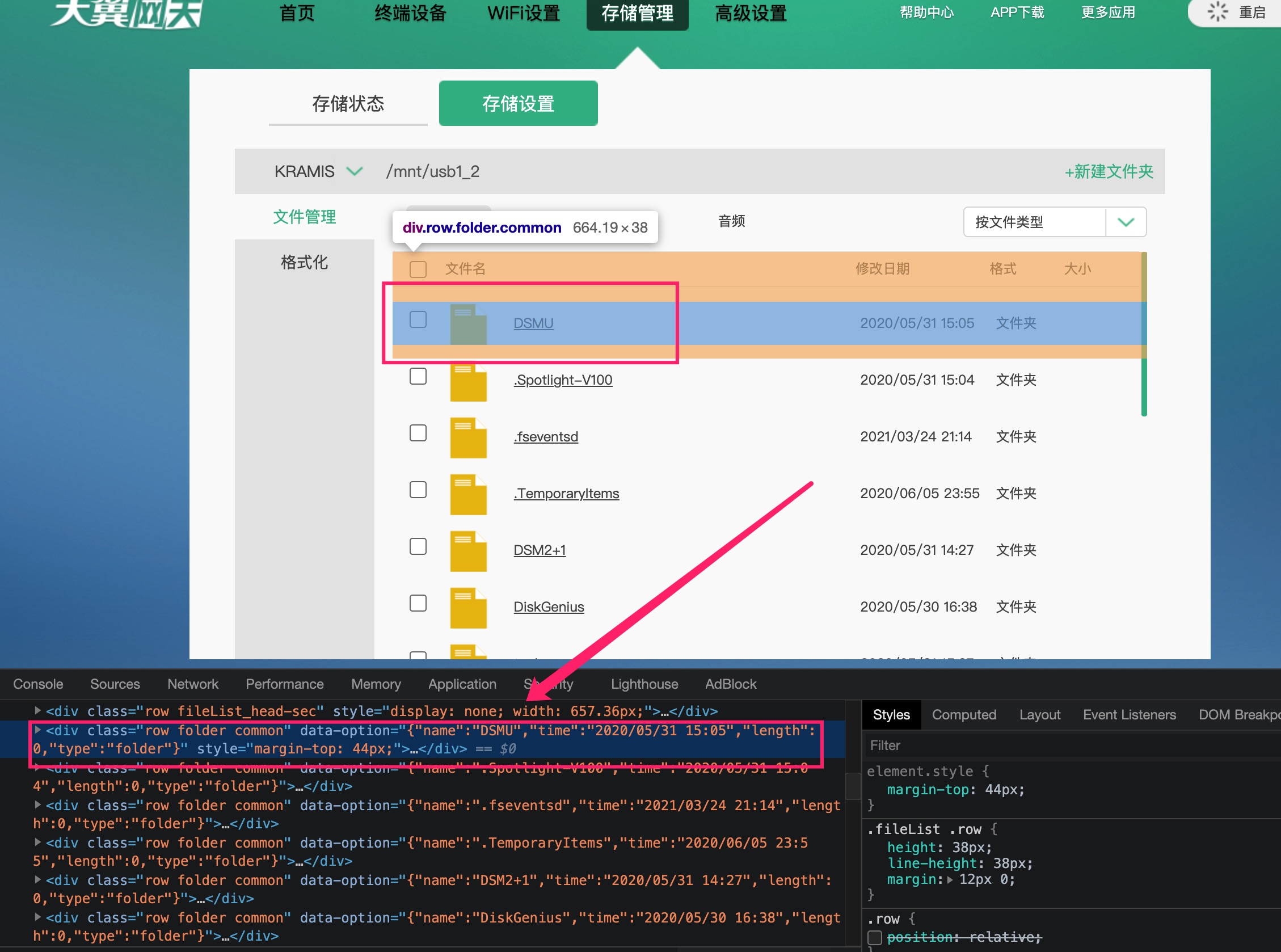1281x952 pixels.
Task: Switch to the 存储状态 tab
Action: pos(348,104)
